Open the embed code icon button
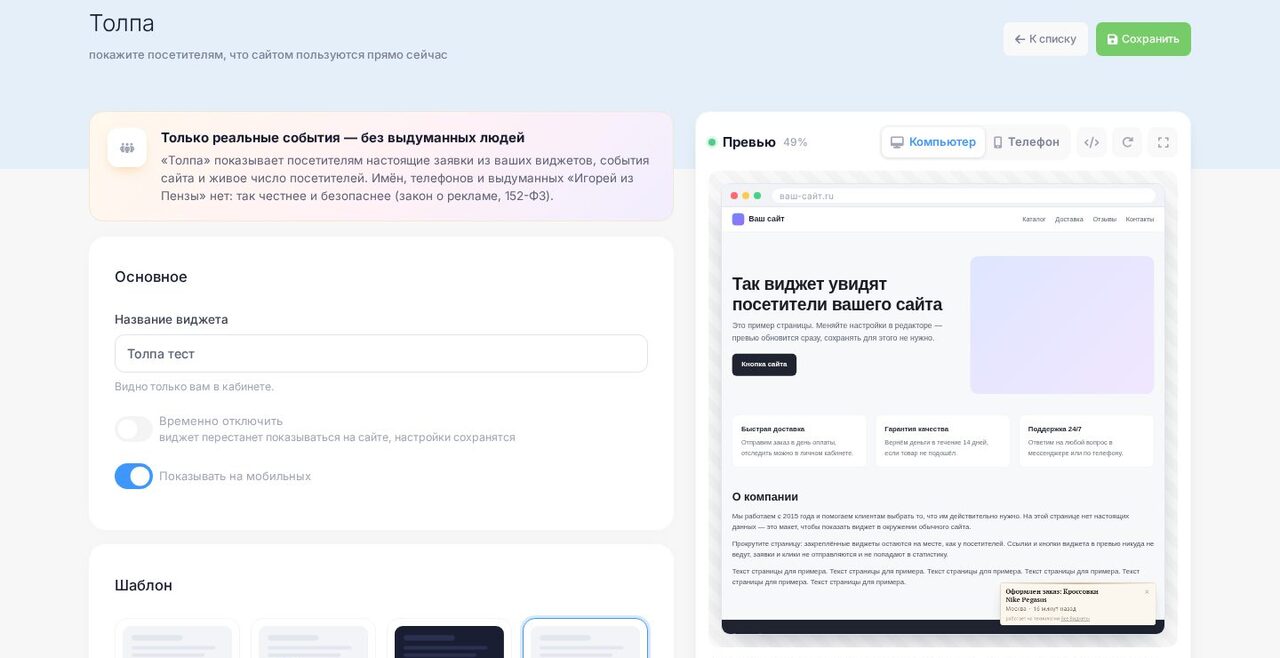Viewport: 1280px width, 658px height. 1092,142
